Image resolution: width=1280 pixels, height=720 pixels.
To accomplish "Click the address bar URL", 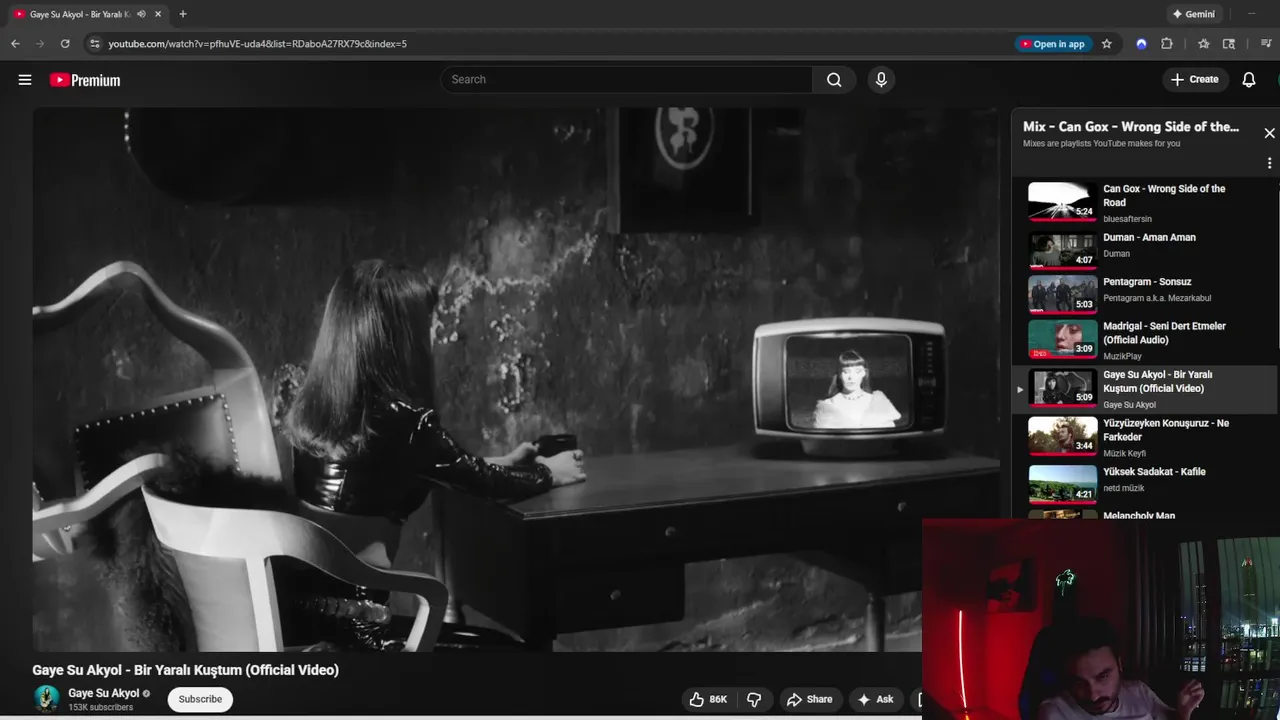I will tap(257, 44).
